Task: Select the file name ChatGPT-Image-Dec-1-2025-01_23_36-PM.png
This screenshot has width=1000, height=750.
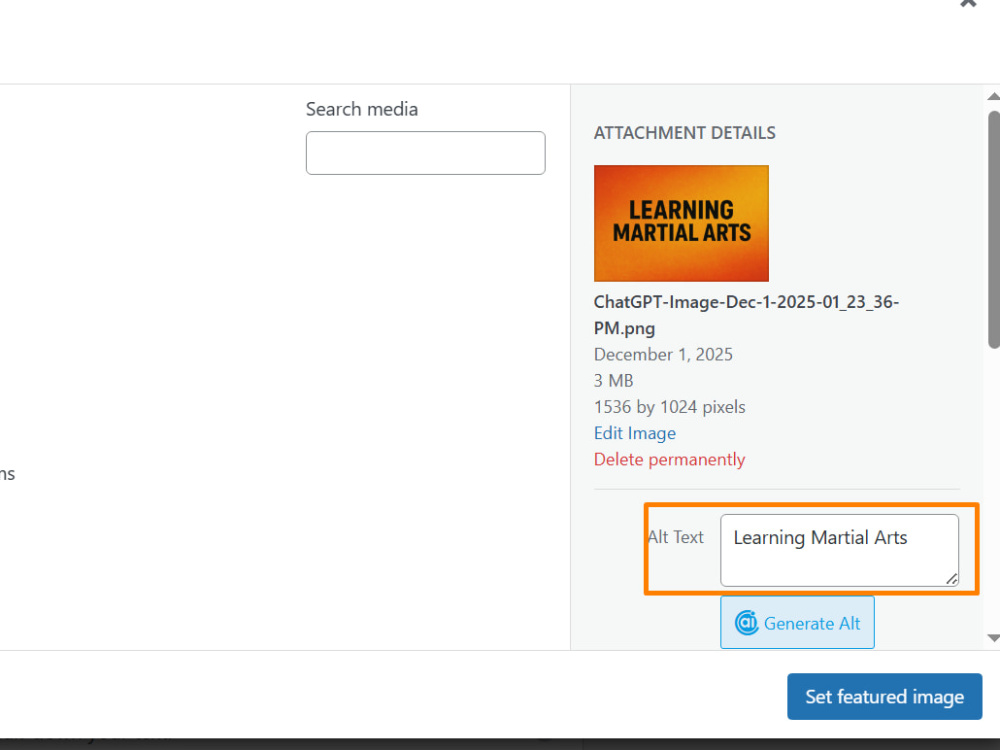Action: pos(746,315)
